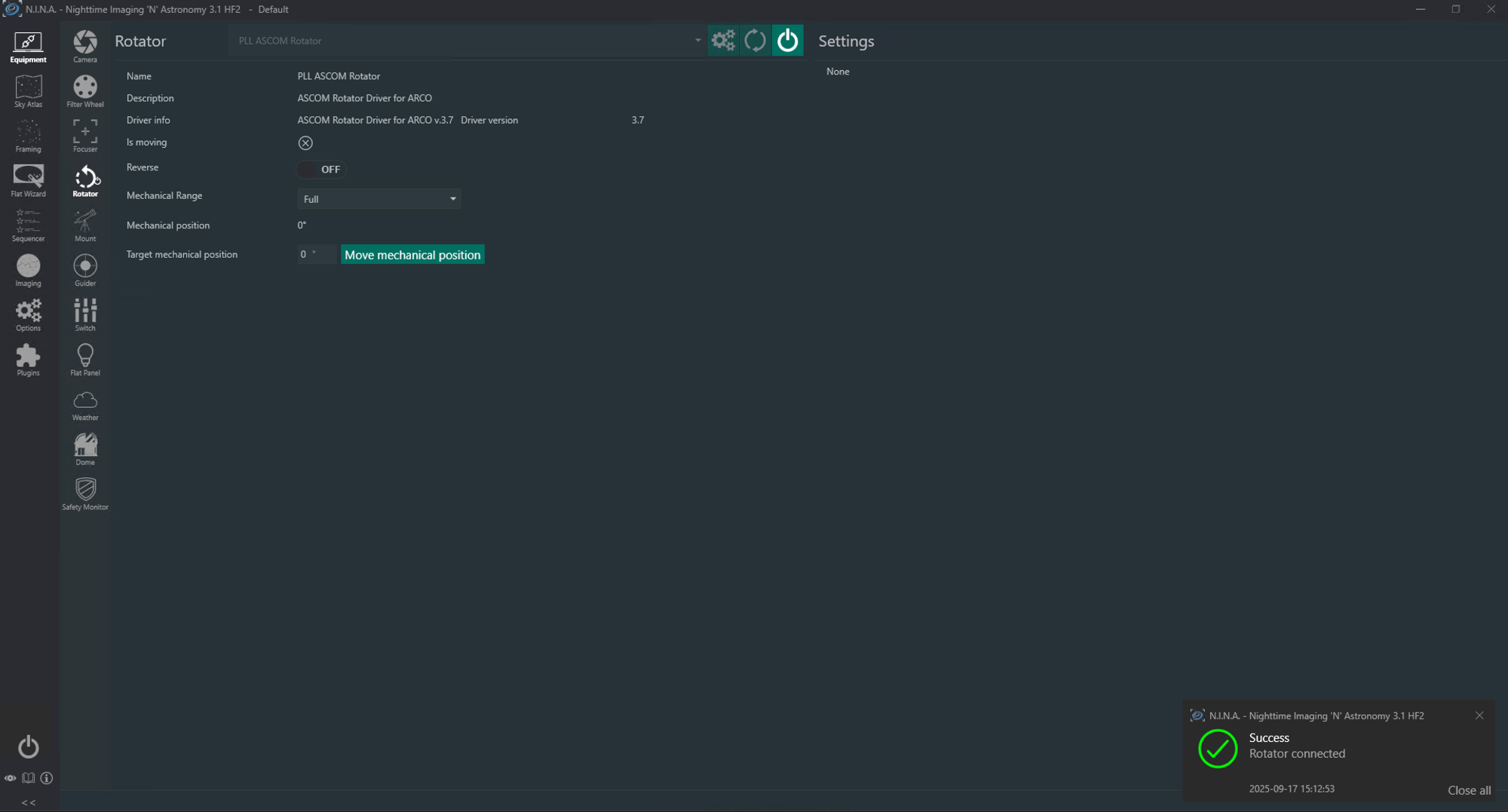Collapse the sidebar with the << arrows

tap(29, 802)
